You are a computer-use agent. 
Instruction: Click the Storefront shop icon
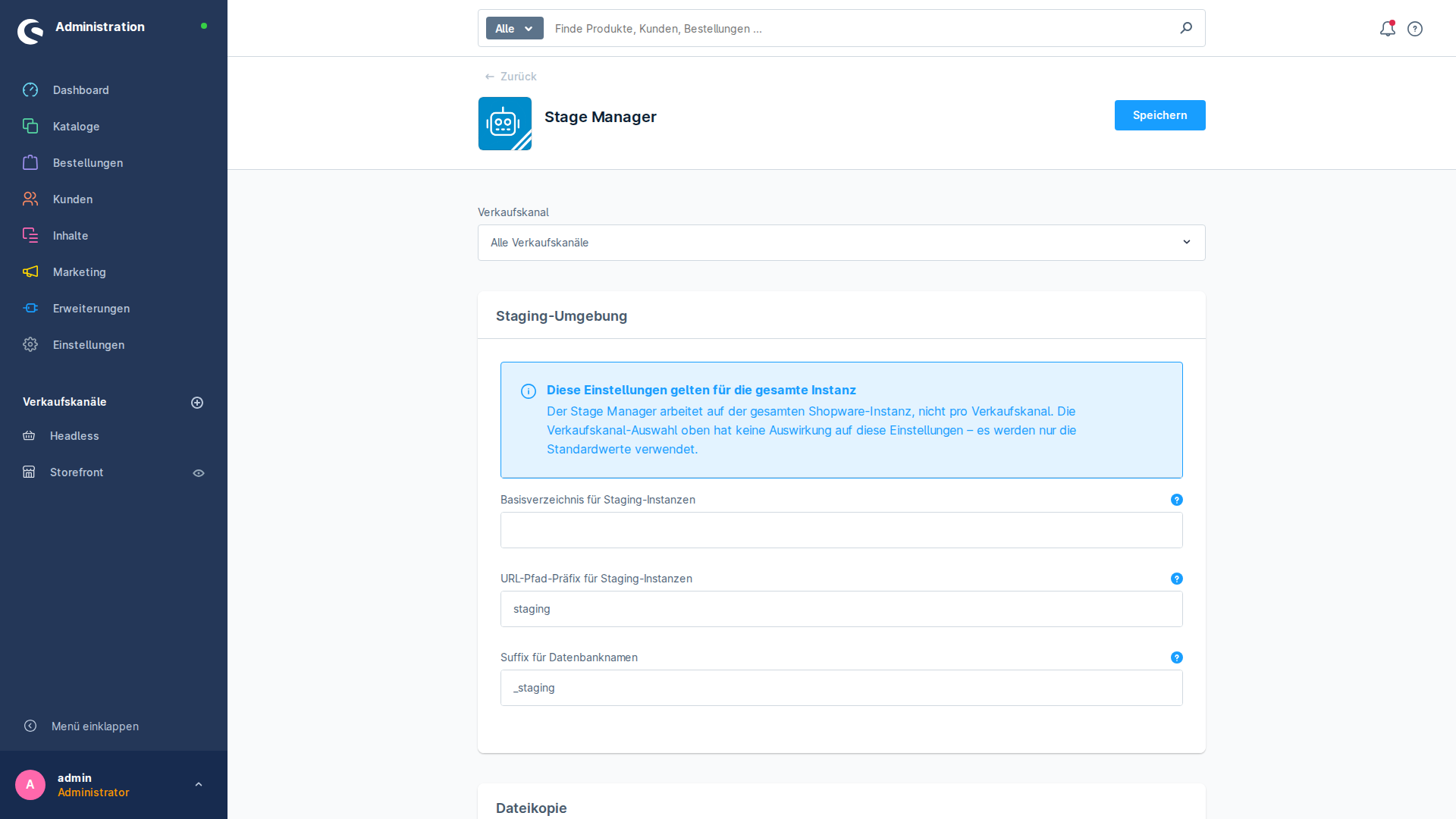(x=29, y=472)
